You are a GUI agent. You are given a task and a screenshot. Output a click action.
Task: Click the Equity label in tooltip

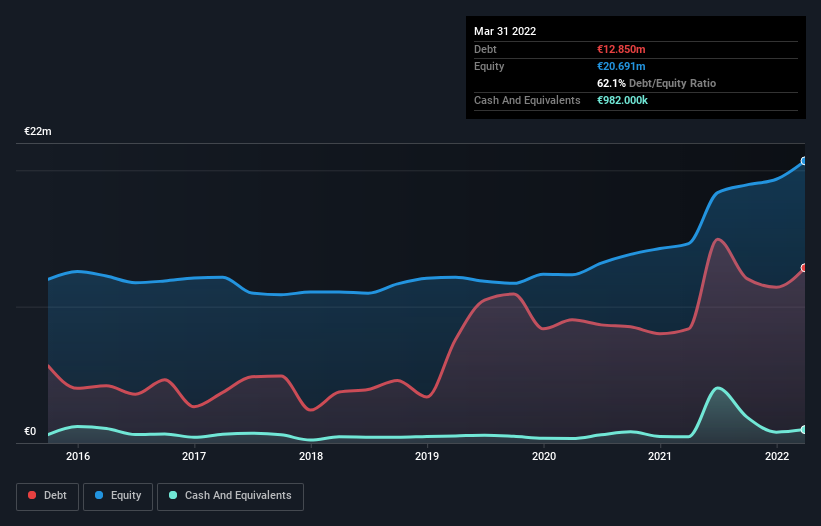489,66
